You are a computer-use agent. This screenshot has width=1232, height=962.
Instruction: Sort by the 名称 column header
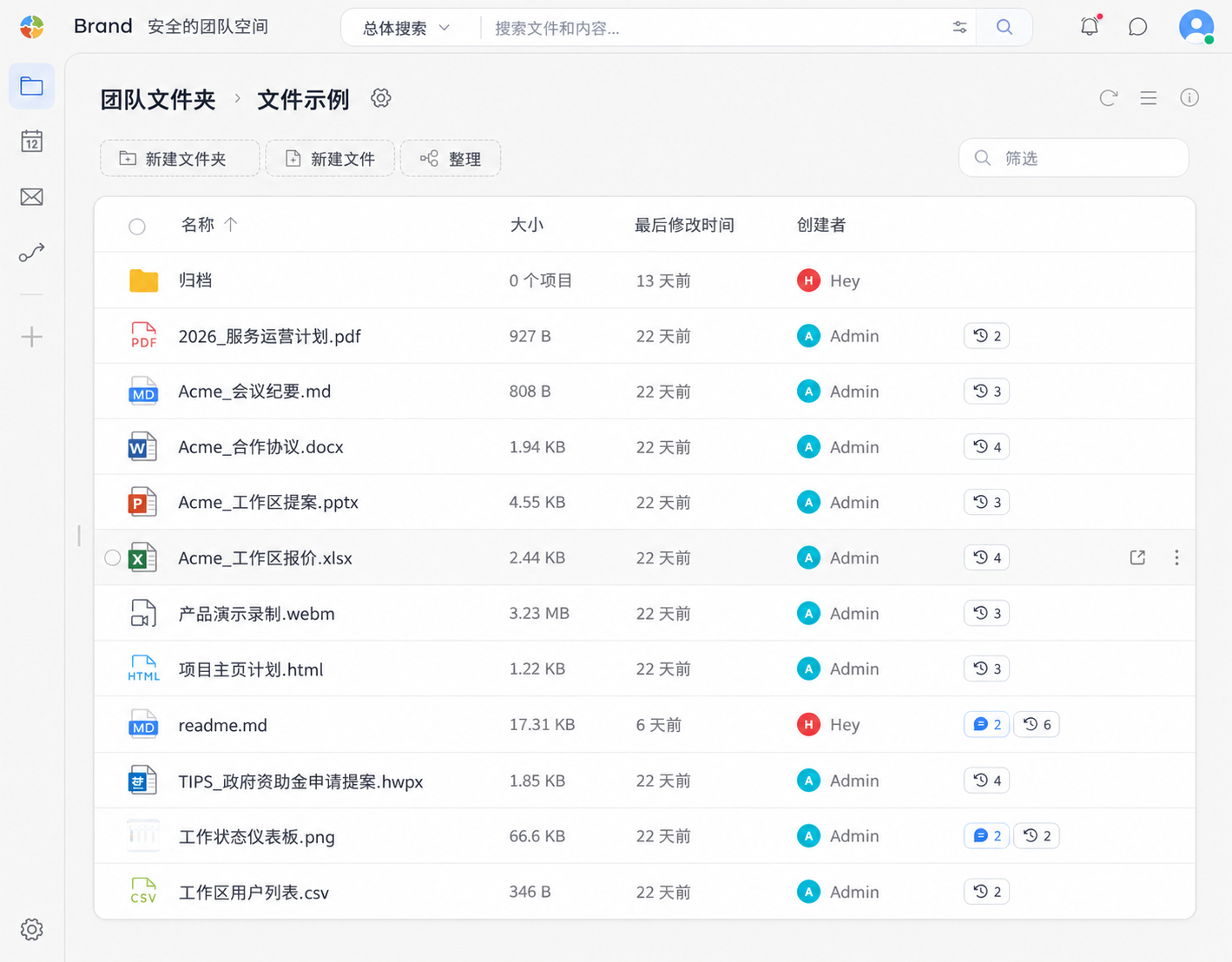coord(208,225)
